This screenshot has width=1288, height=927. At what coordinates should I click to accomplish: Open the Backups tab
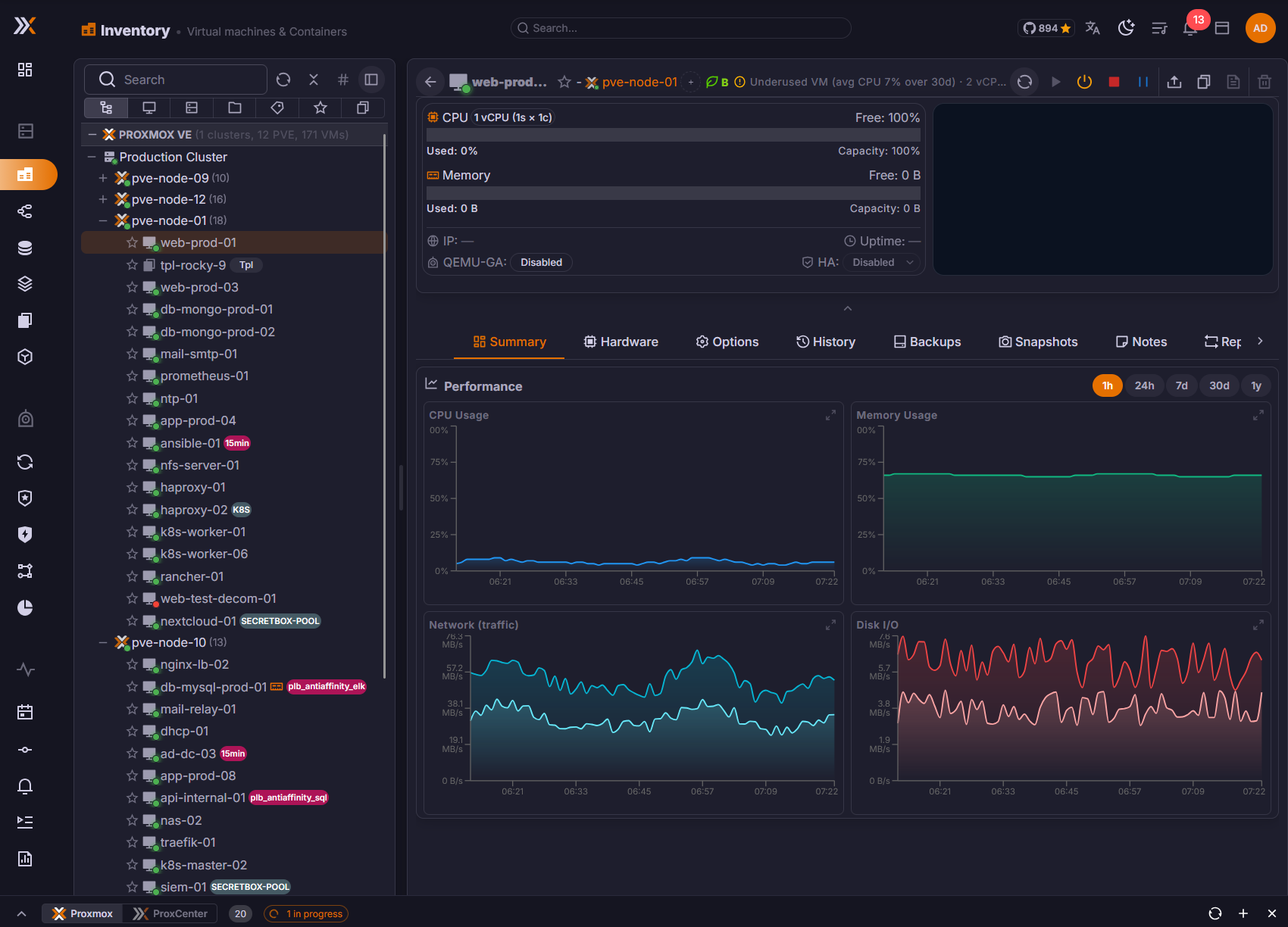click(x=927, y=342)
